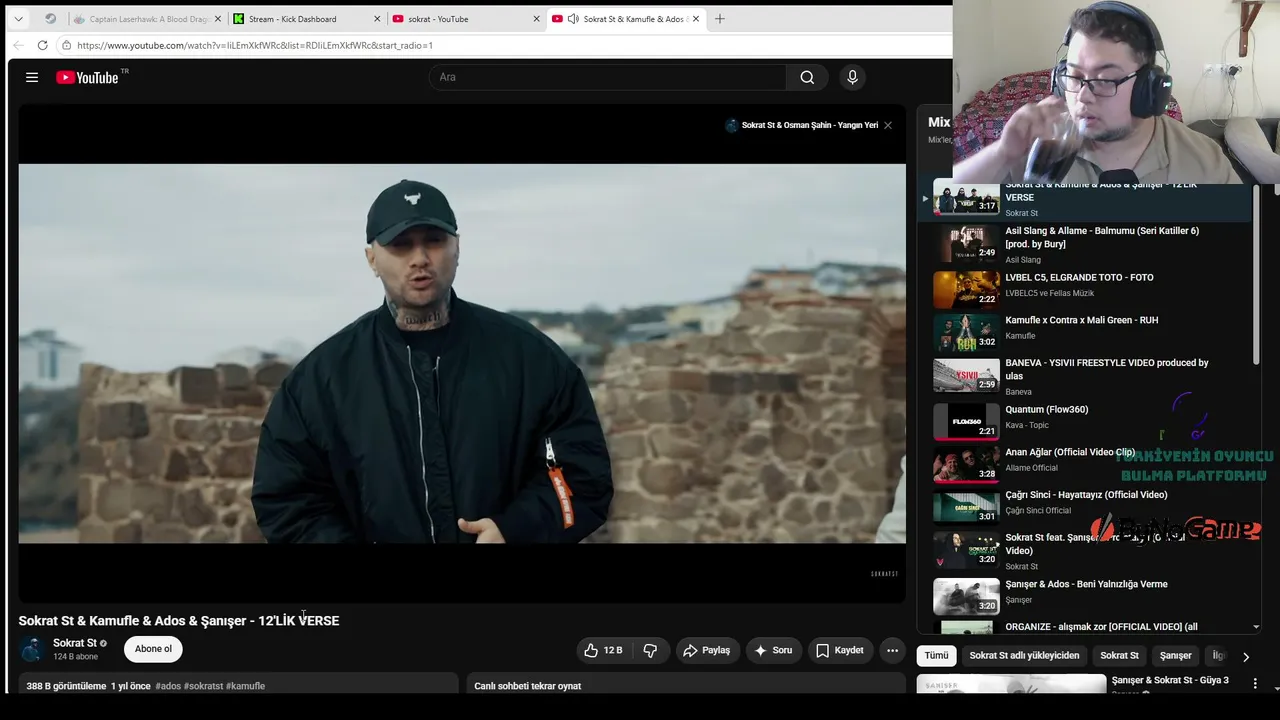Open 'Kamufle x Contra x Mali Green - RUH' title
Screen dimensions: 1280x720
click(1081, 320)
